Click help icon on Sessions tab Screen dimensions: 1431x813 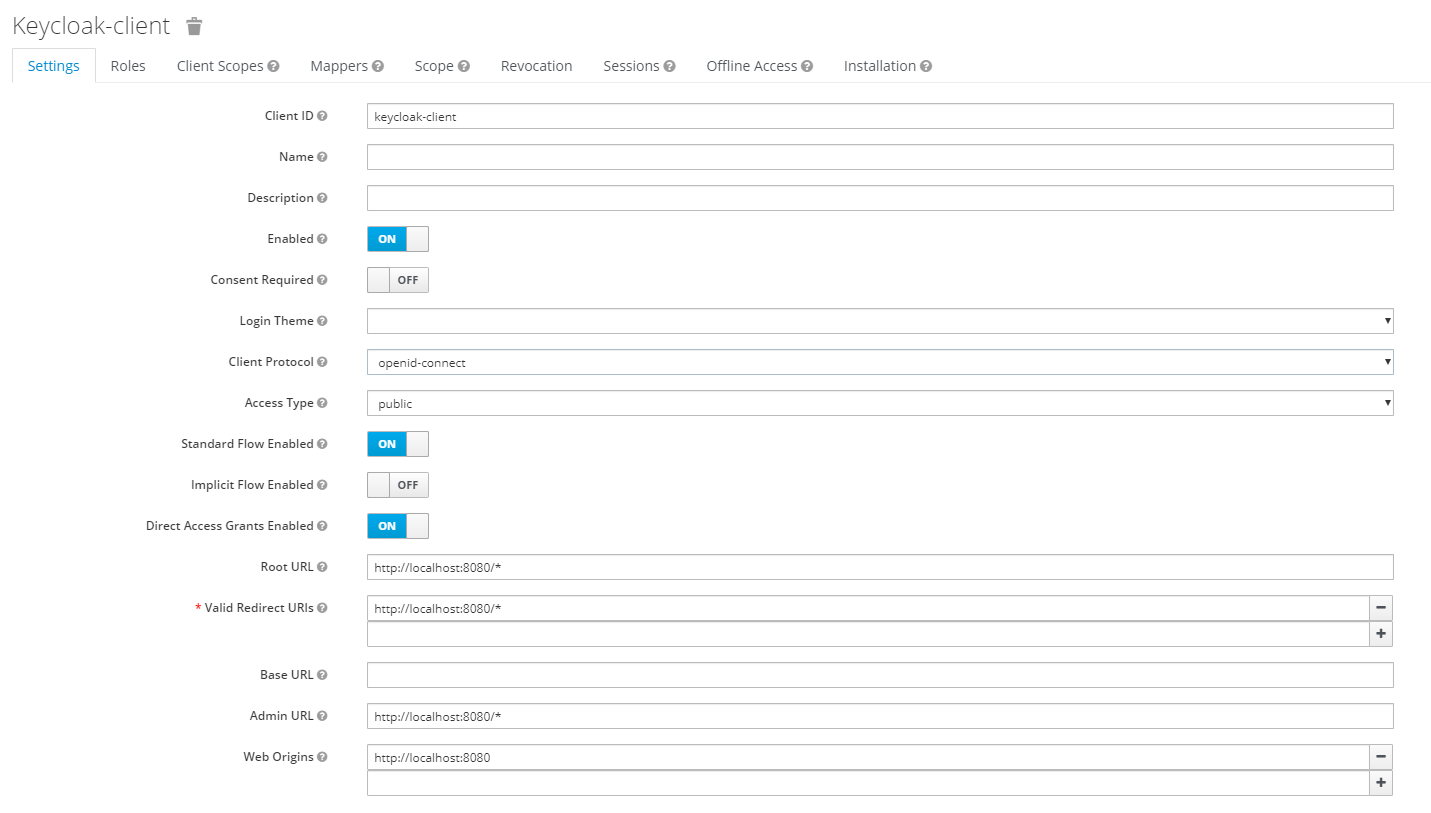(x=670, y=66)
